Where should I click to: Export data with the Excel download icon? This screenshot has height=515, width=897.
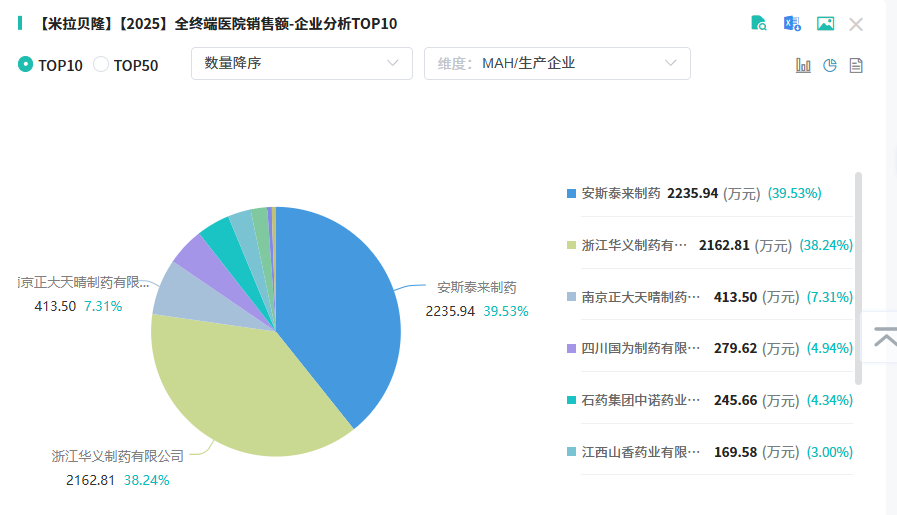point(792,24)
